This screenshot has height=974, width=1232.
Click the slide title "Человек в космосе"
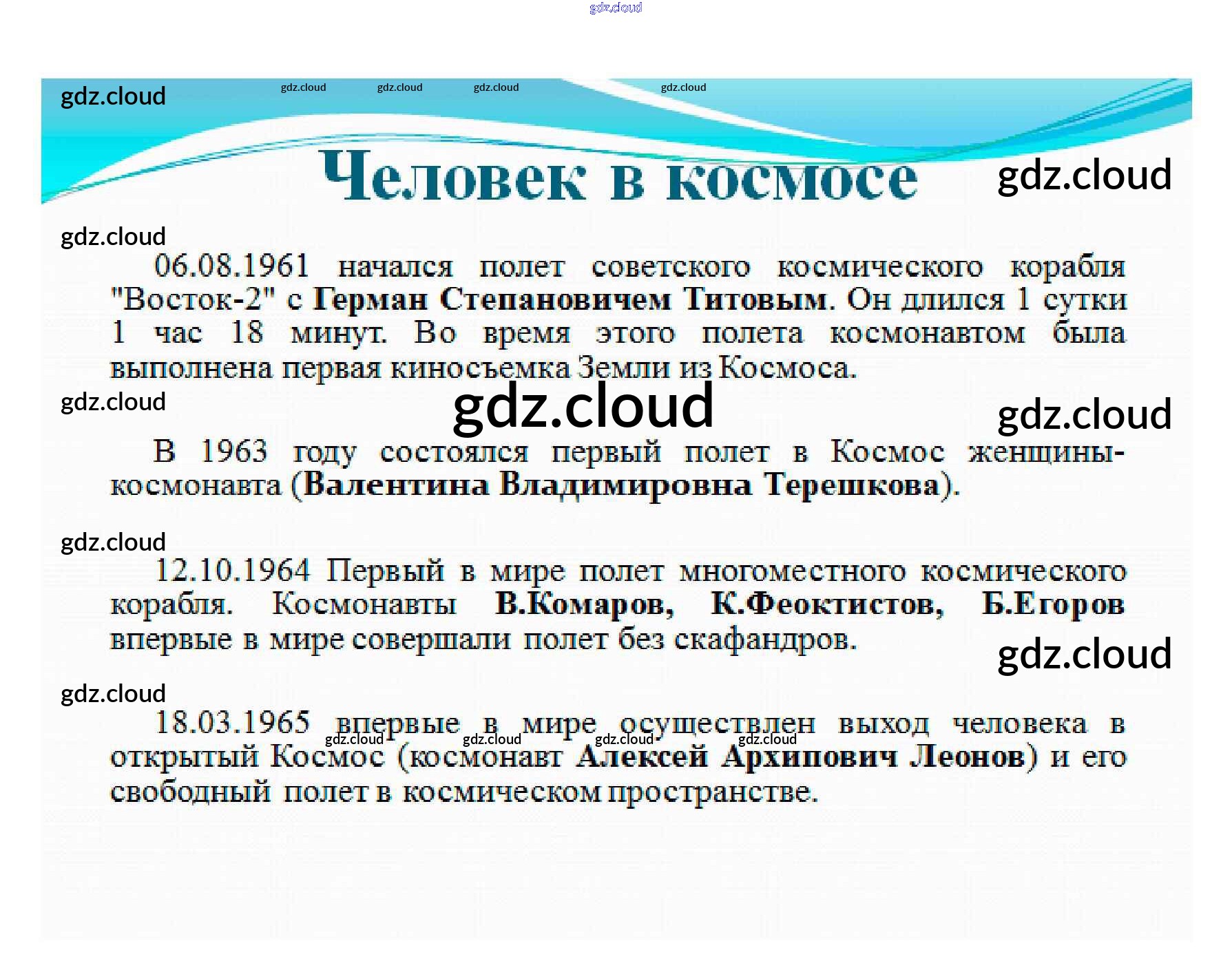[x=618, y=178]
